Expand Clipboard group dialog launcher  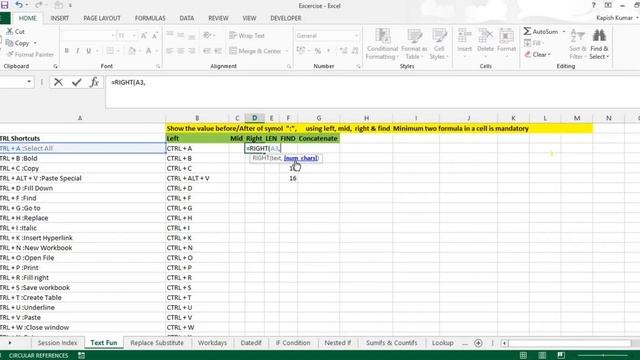tap(55, 66)
